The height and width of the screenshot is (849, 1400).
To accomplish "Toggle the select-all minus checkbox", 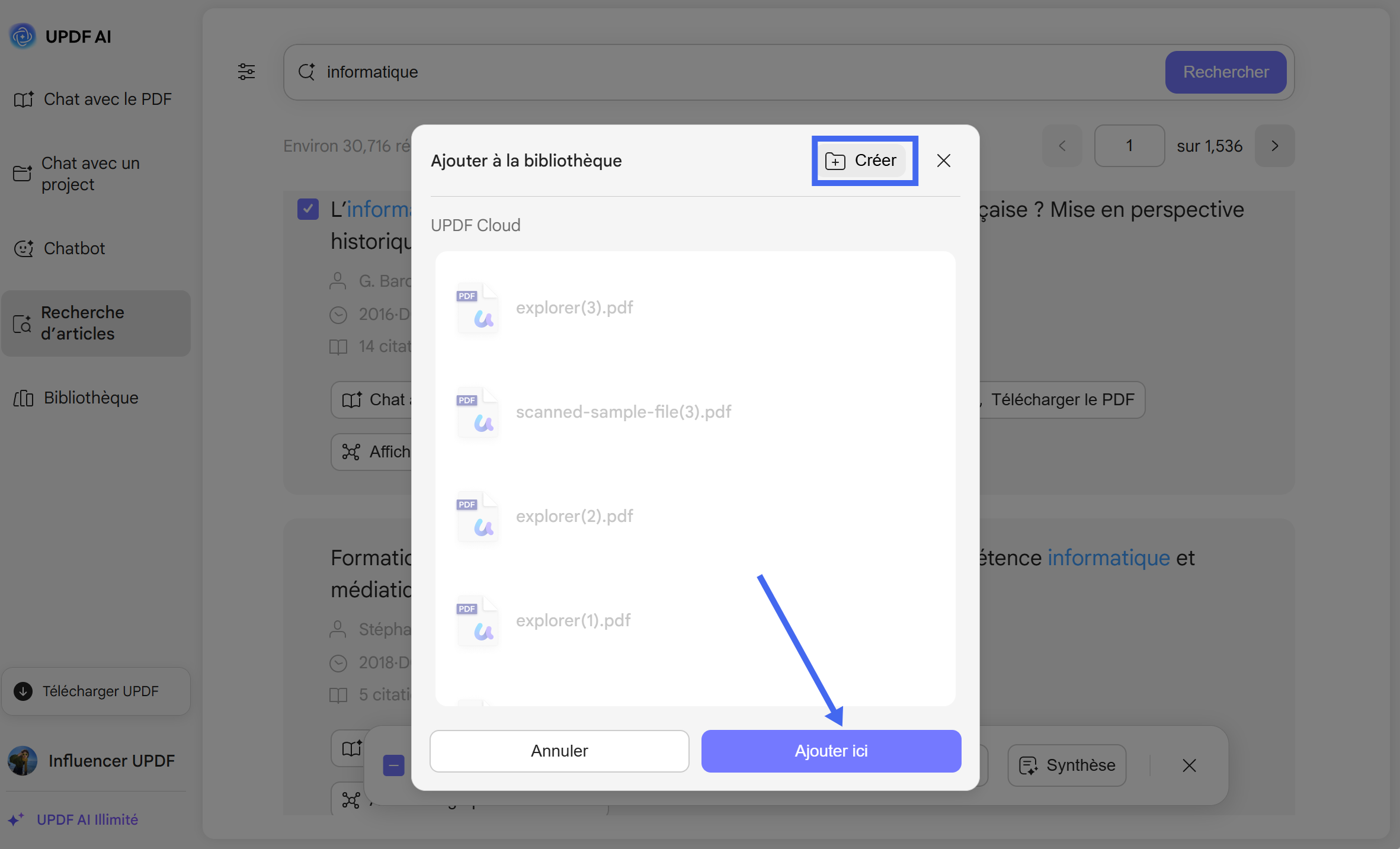I will [393, 765].
